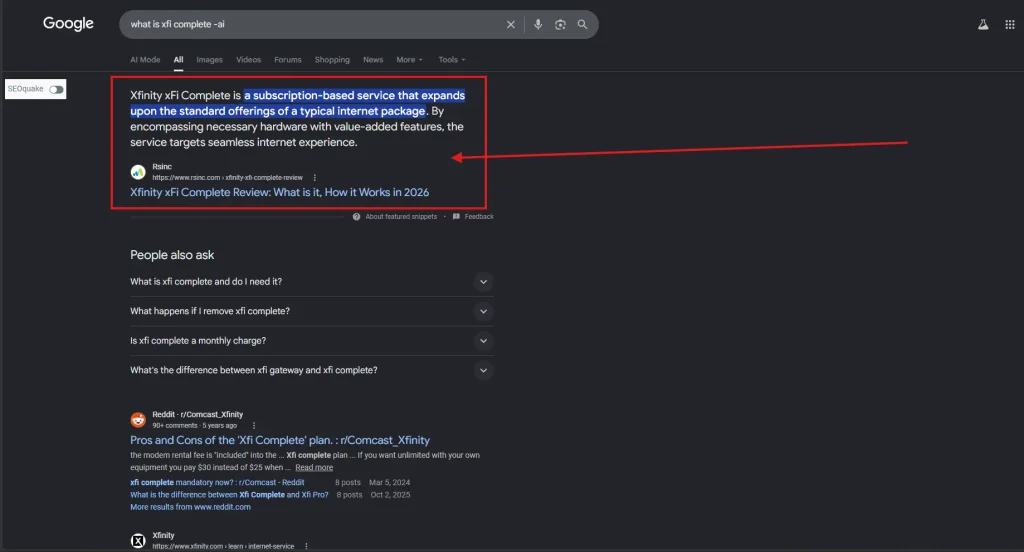This screenshot has width=1024, height=552.
Task: Click the 'Mar 5, 2024' post date
Action: point(389,482)
